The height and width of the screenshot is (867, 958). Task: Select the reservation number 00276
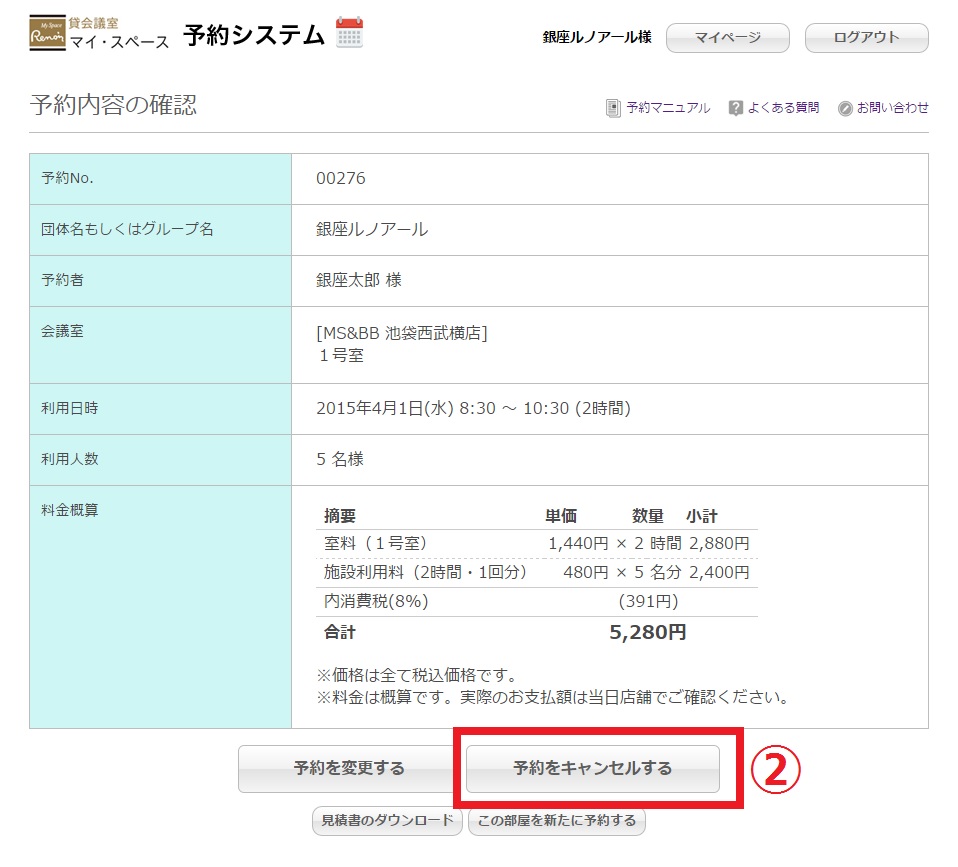click(x=341, y=179)
